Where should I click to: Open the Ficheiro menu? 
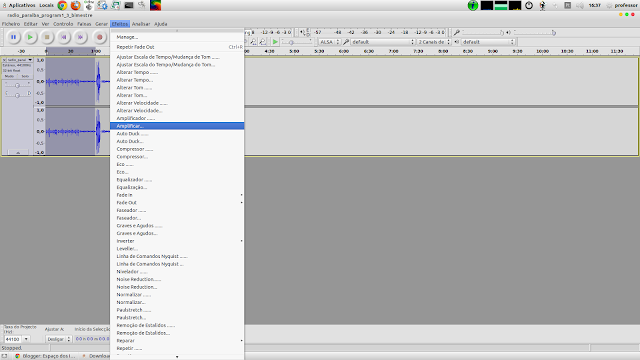[x=11, y=24]
